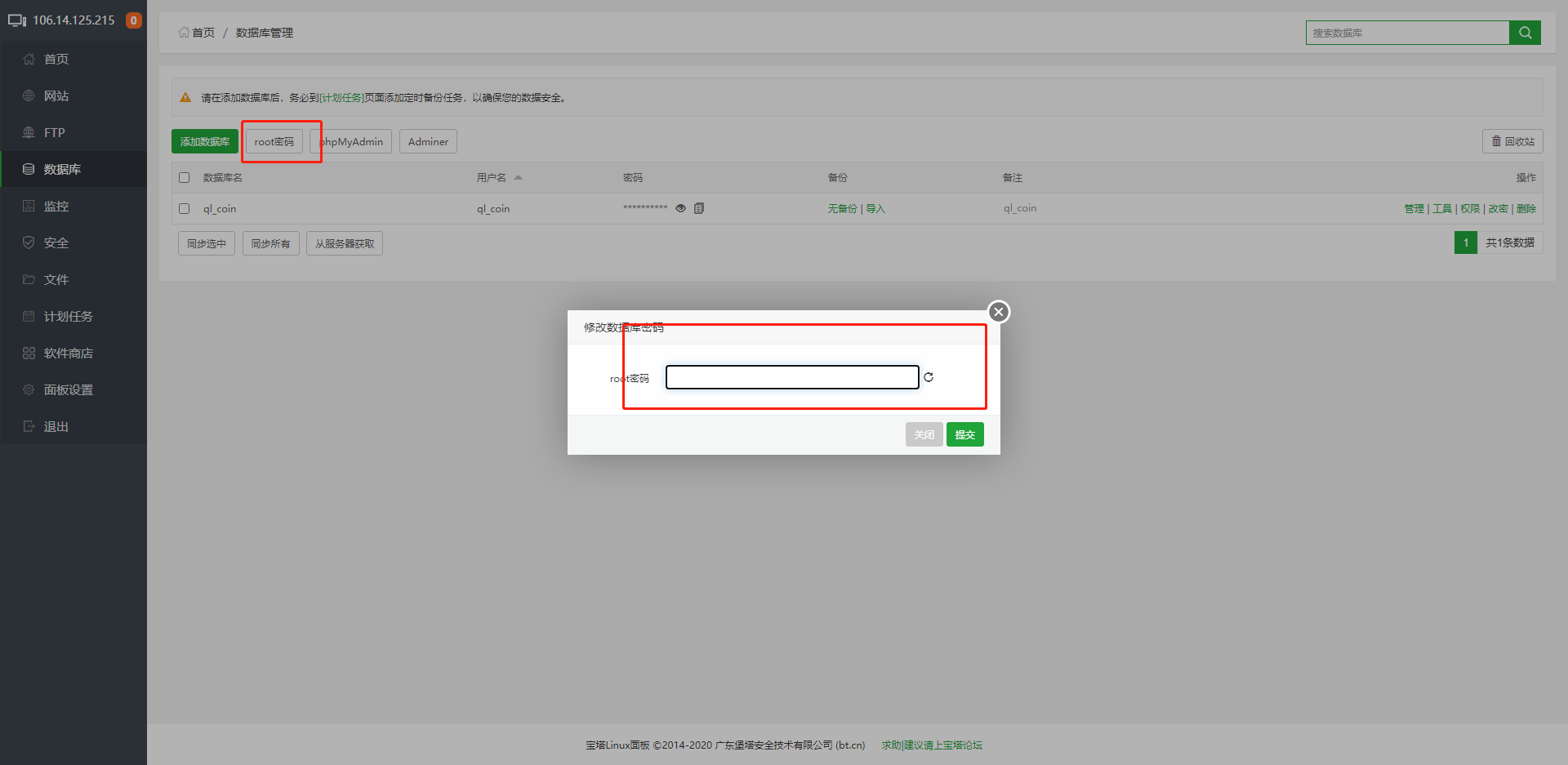This screenshot has width=1568, height=765.
Task: Click the 软件商店 grid icon
Action: click(29, 353)
